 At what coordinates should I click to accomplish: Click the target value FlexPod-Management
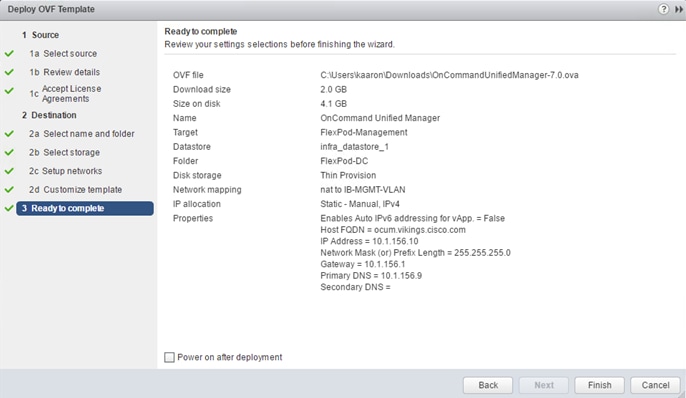364,132
